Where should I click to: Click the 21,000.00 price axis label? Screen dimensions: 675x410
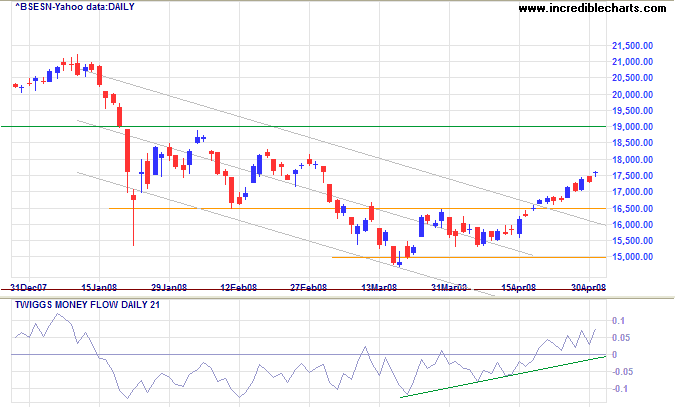click(x=632, y=62)
